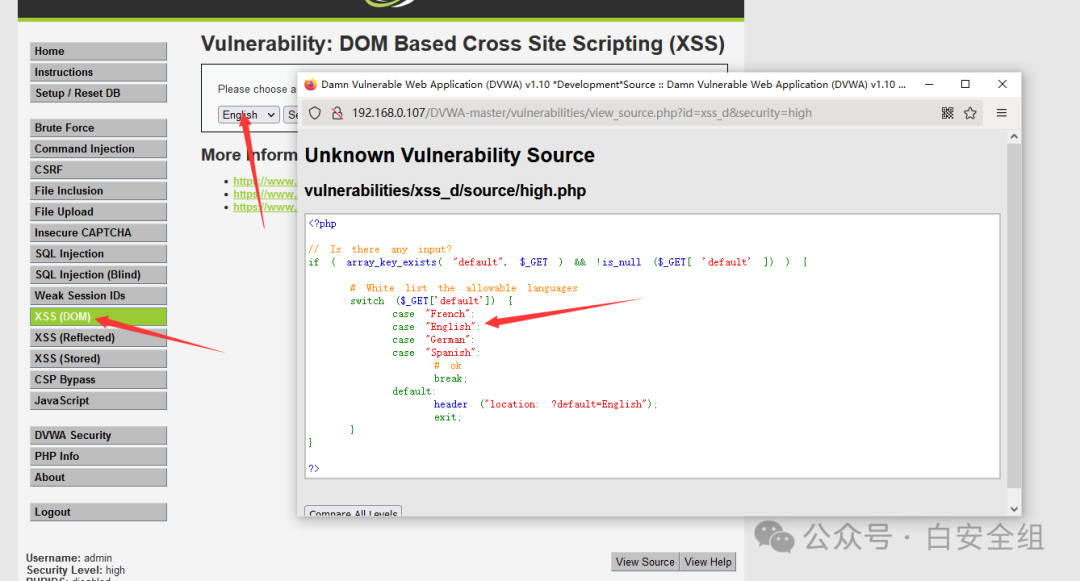
Task: Open Weak Session IDs page
Action: 98,296
